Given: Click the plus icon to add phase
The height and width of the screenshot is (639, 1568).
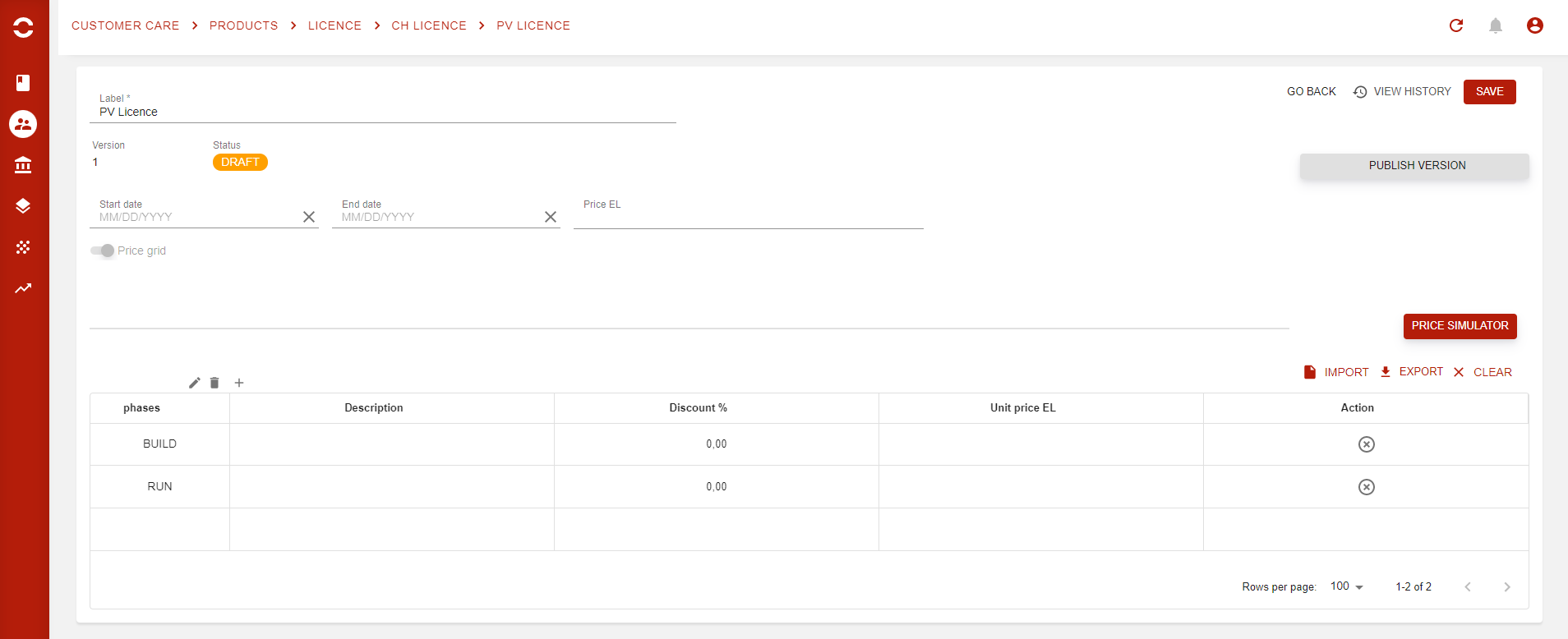Looking at the screenshot, I should click(x=239, y=383).
